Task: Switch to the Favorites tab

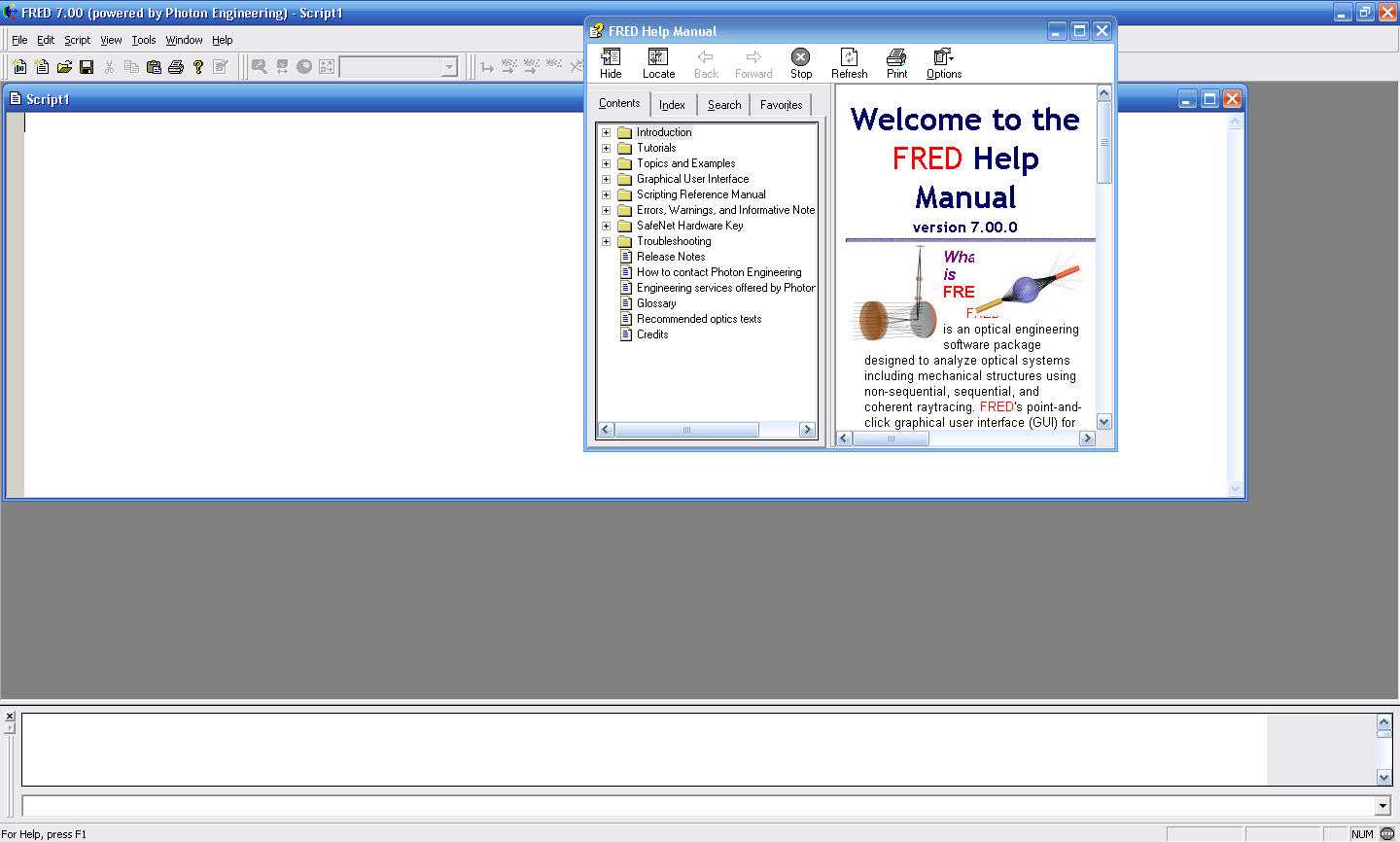Action: click(x=782, y=105)
